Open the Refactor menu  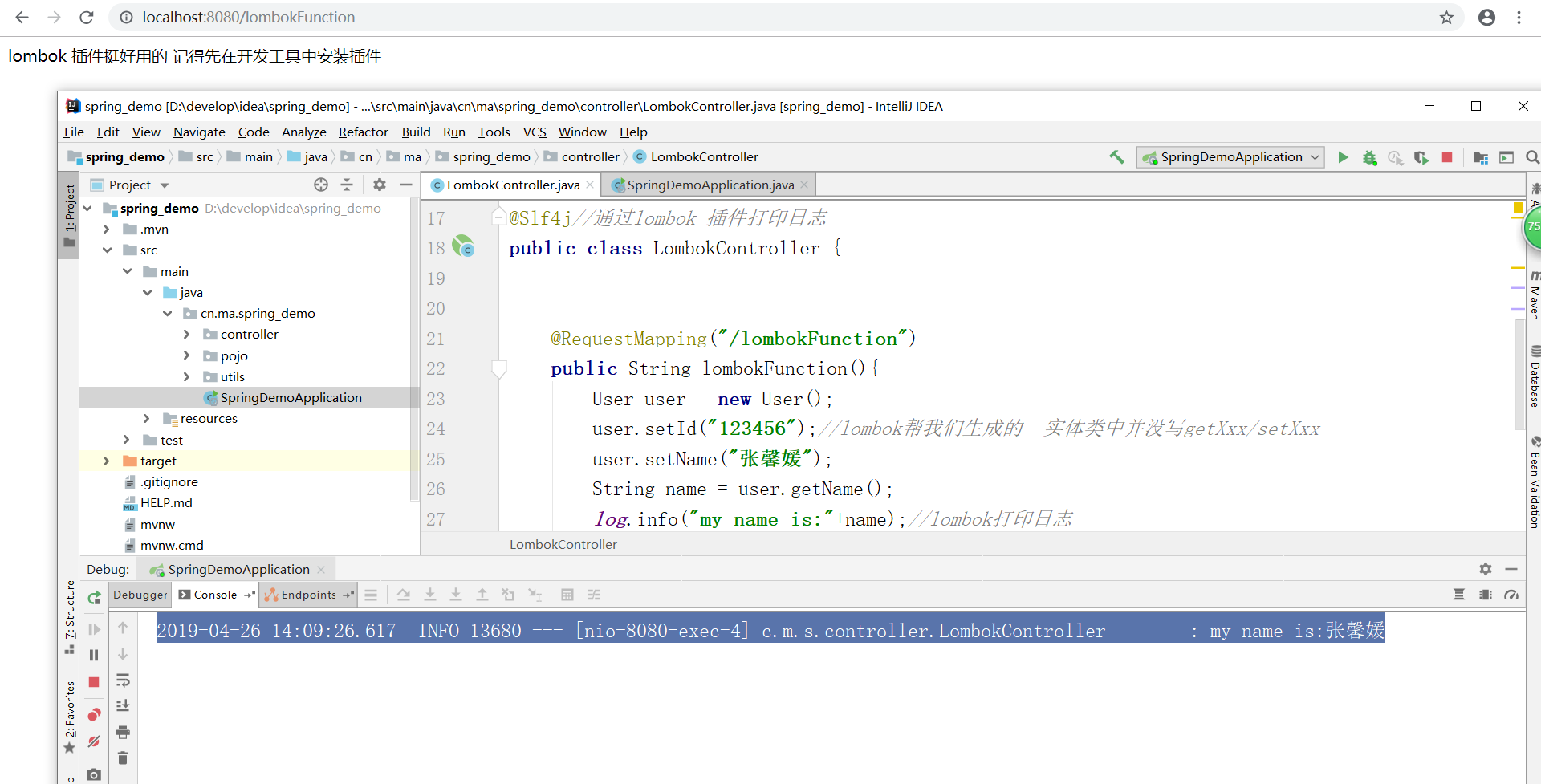click(363, 132)
